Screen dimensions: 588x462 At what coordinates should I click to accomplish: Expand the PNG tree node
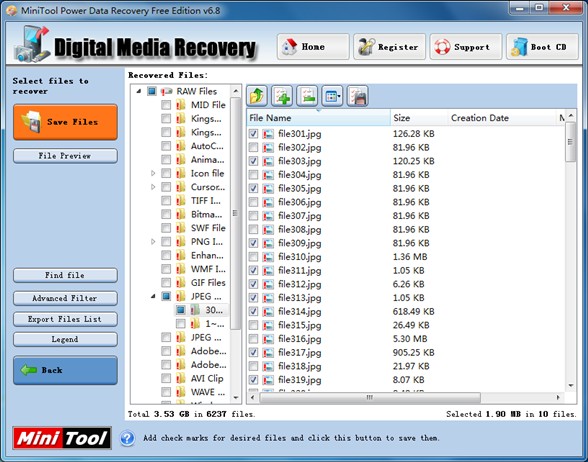pyautogui.click(x=153, y=242)
